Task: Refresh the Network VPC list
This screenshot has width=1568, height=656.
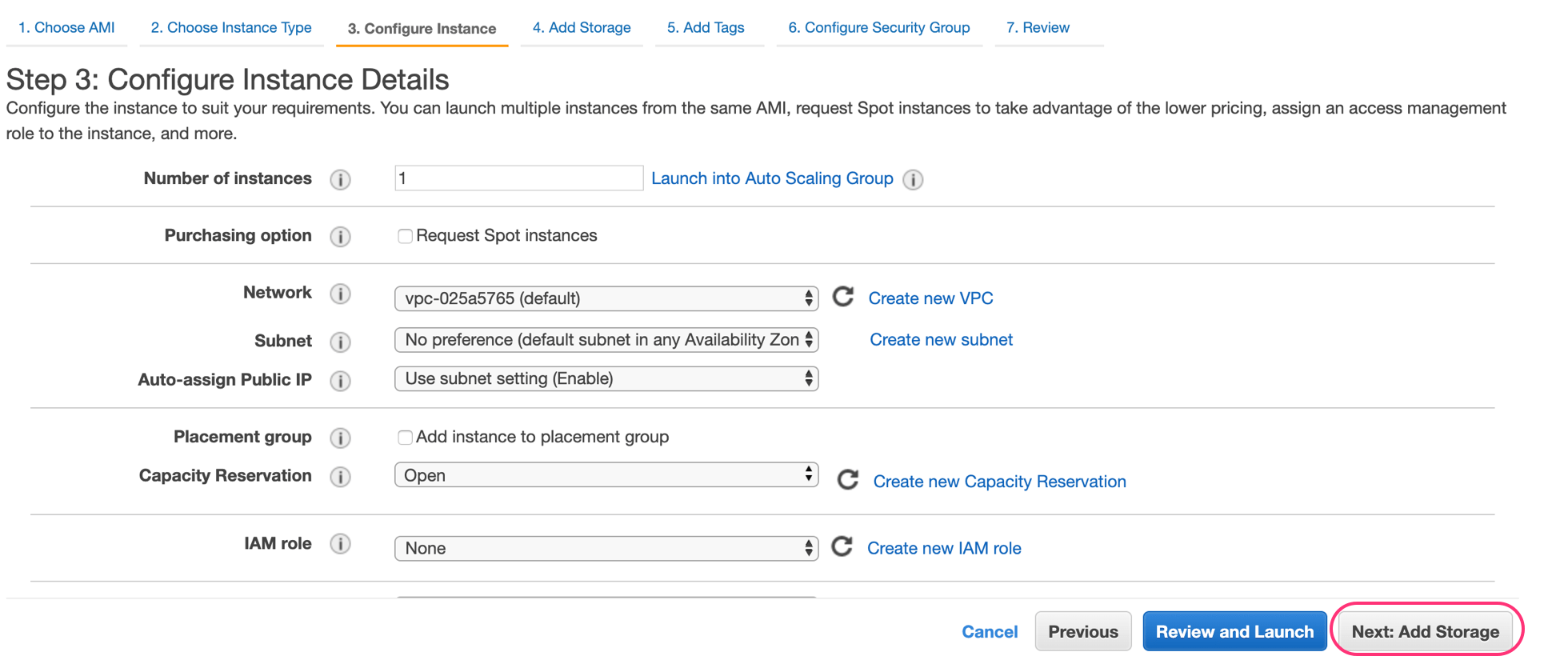Action: 843,297
